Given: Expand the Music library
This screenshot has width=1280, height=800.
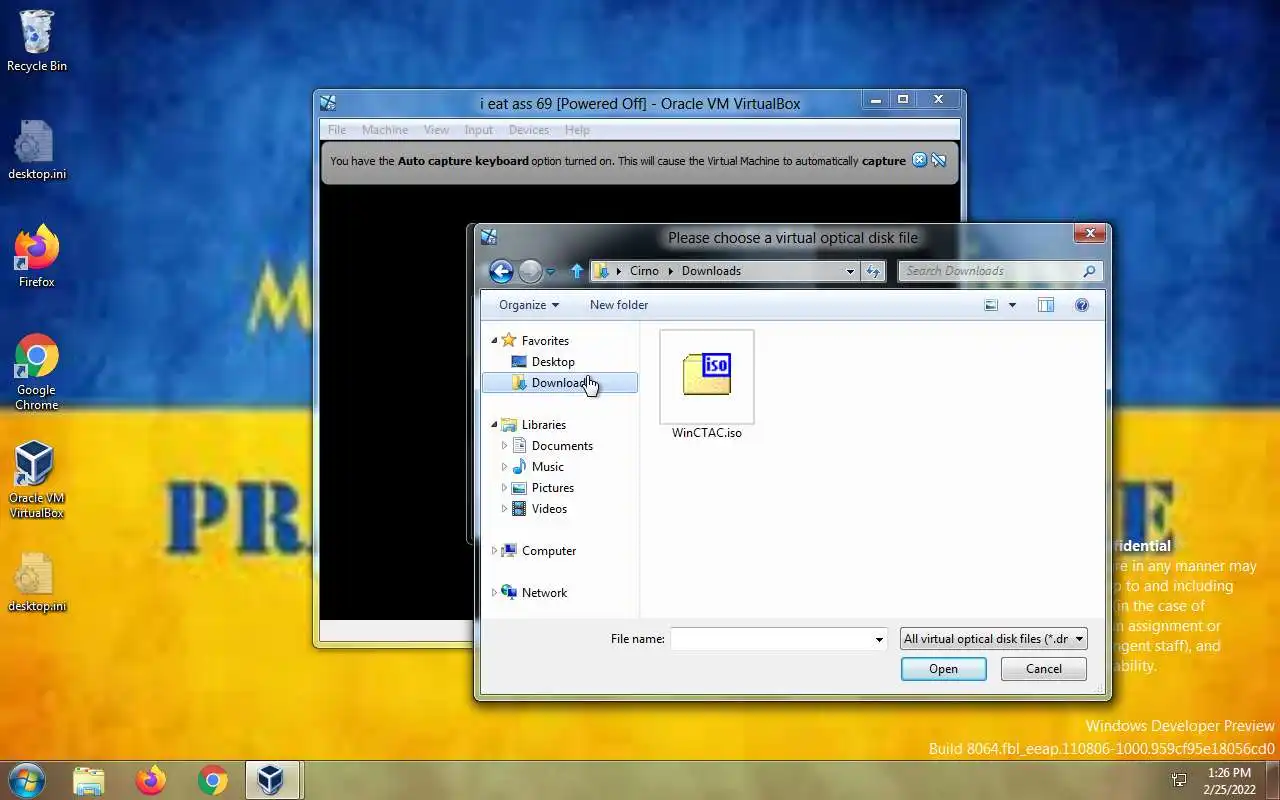Looking at the screenshot, I should point(504,467).
